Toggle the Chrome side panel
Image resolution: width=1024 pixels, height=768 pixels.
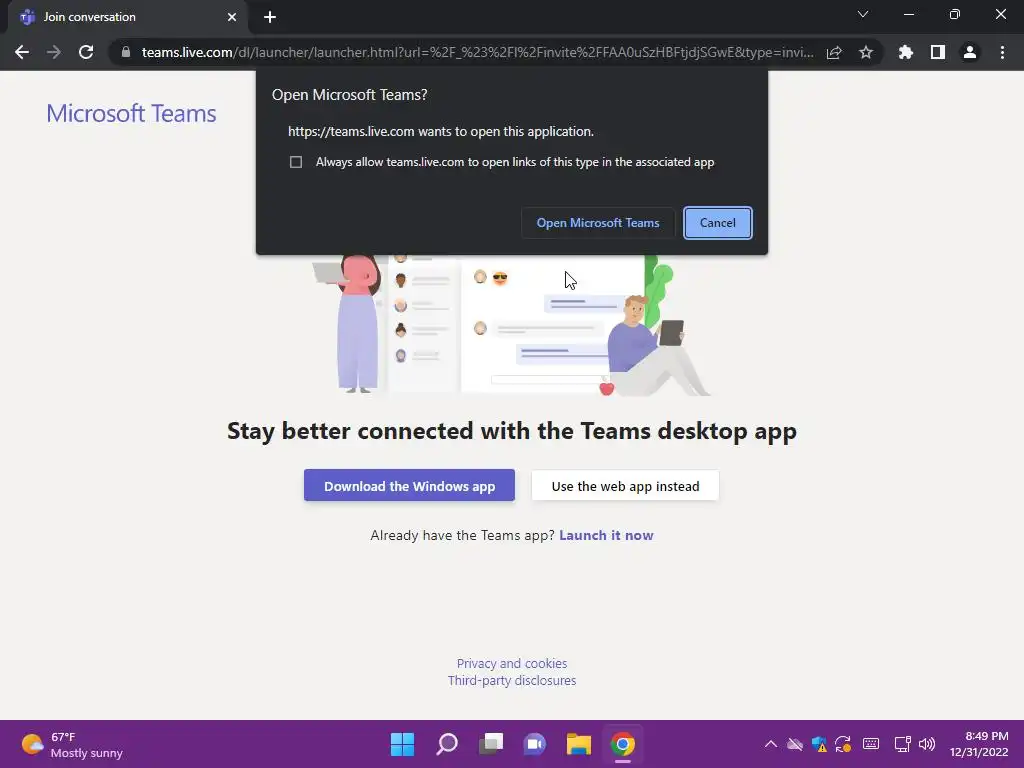pyautogui.click(x=938, y=52)
